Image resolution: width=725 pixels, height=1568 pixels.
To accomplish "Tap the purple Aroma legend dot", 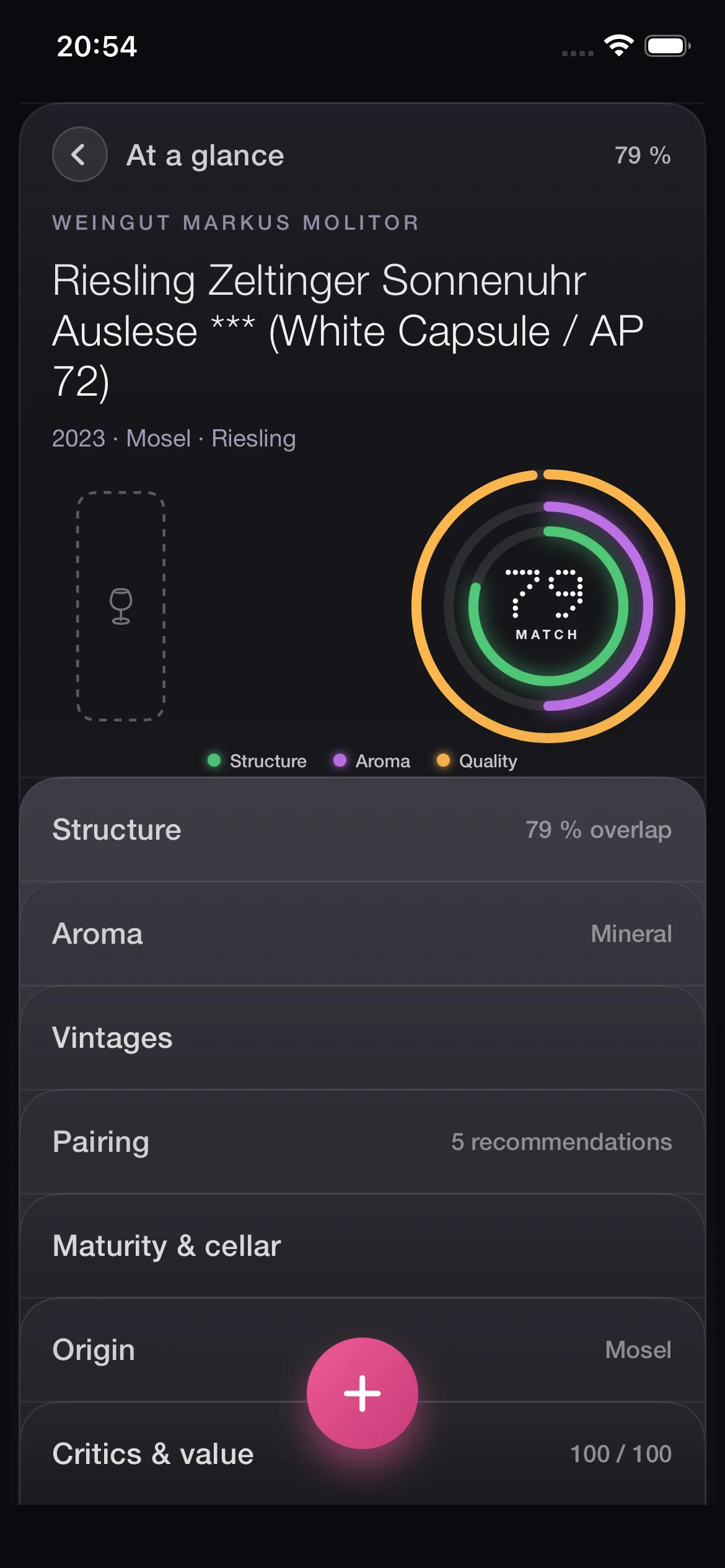I will click(x=340, y=760).
